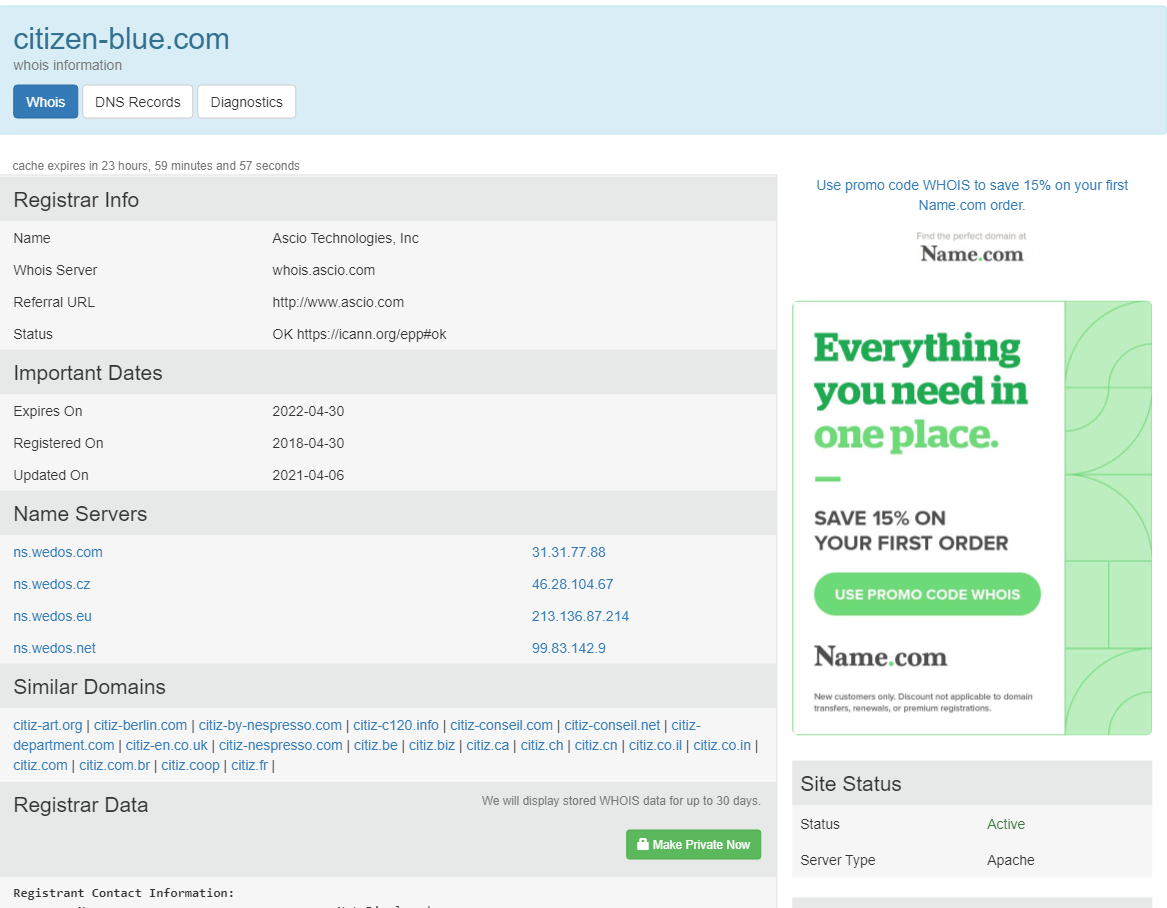The image size is (1167, 908).
Task: Switch to the DNS Records tab
Action: pos(138,102)
